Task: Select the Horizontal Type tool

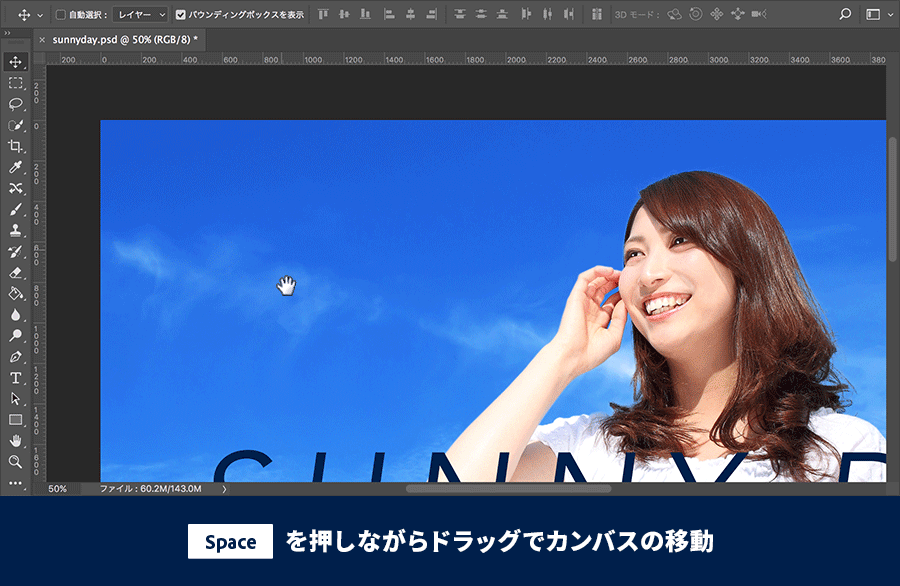Action: pyautogui.click(x=15, y=378)
